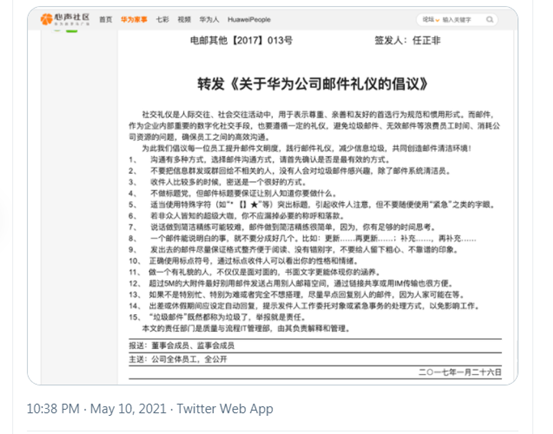Screen dimensions: 553x434
Task: Click the Twitter Web App source link
Action: point(225,409)
